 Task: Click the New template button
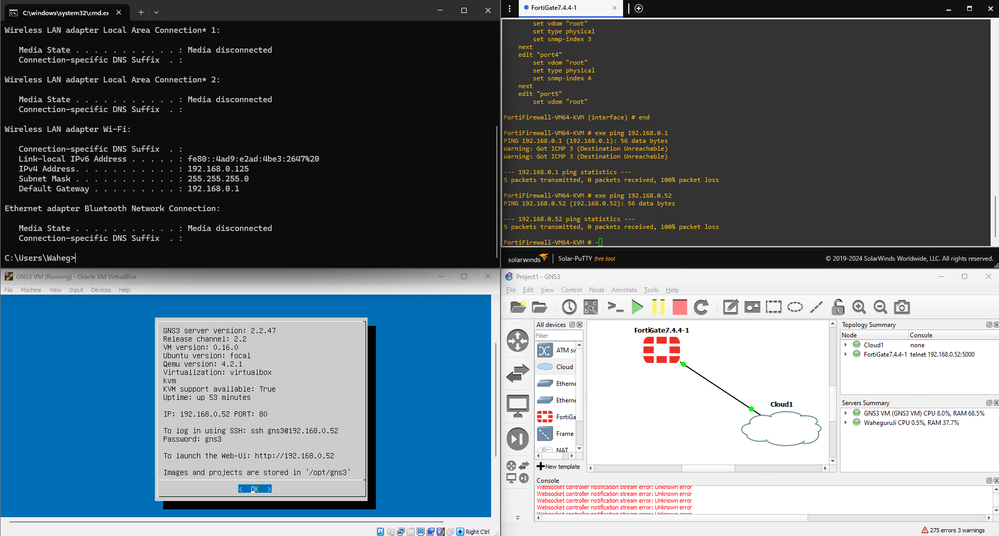pos(558,467)
